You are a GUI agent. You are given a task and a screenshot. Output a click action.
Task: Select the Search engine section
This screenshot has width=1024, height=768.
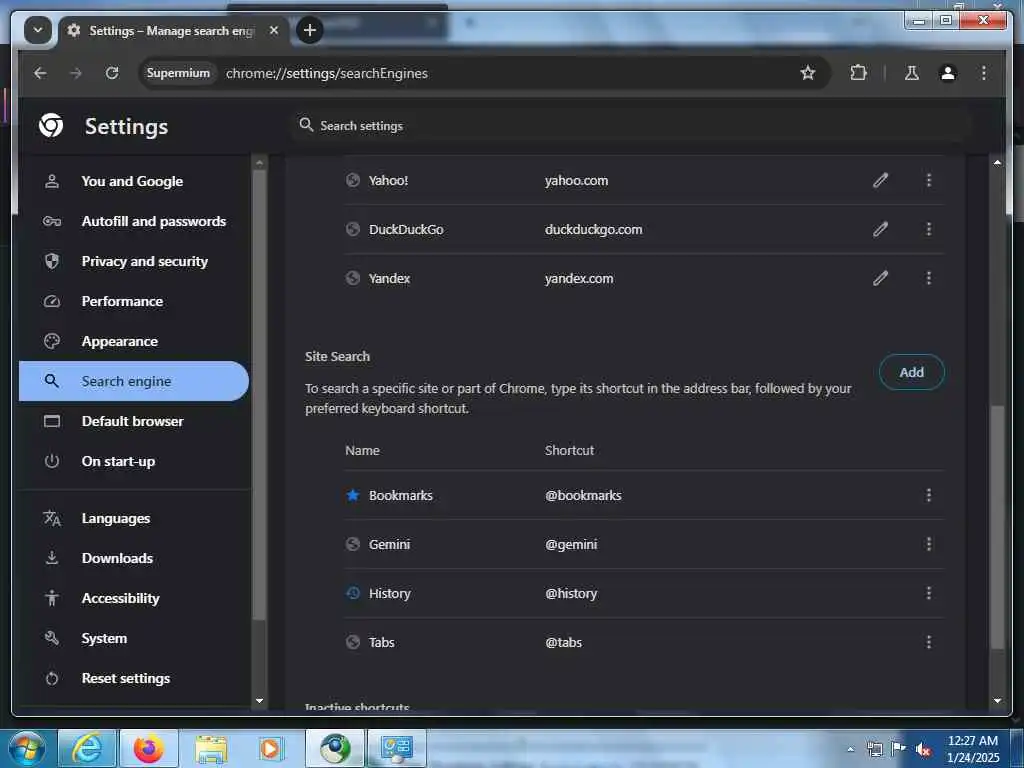(x=134, y=381)
